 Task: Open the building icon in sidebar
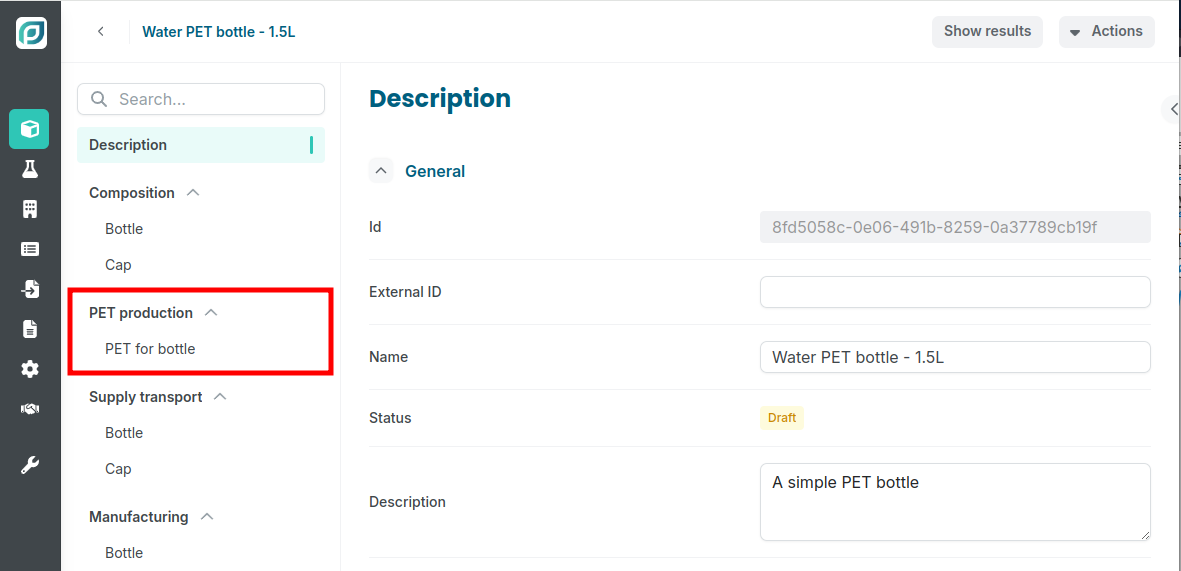(29, 209)
